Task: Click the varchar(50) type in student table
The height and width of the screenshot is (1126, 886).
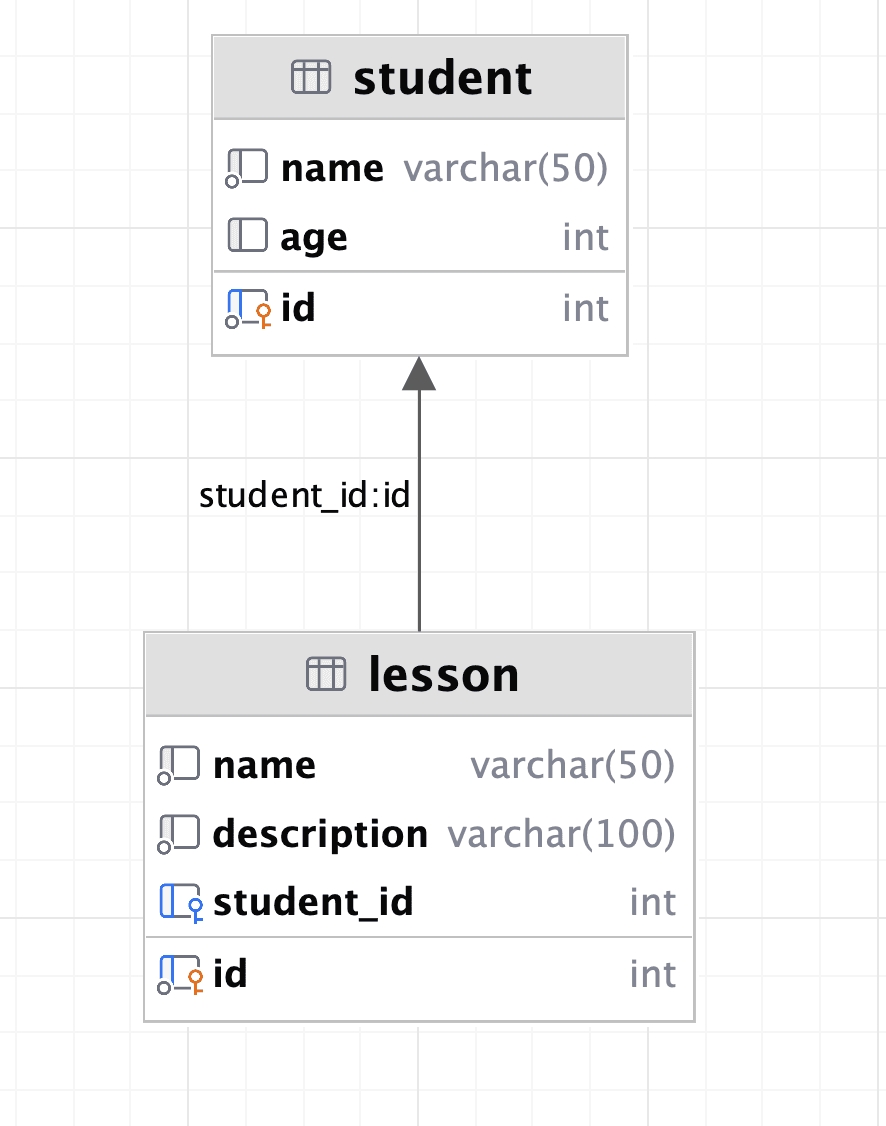Action: (505, 168)
